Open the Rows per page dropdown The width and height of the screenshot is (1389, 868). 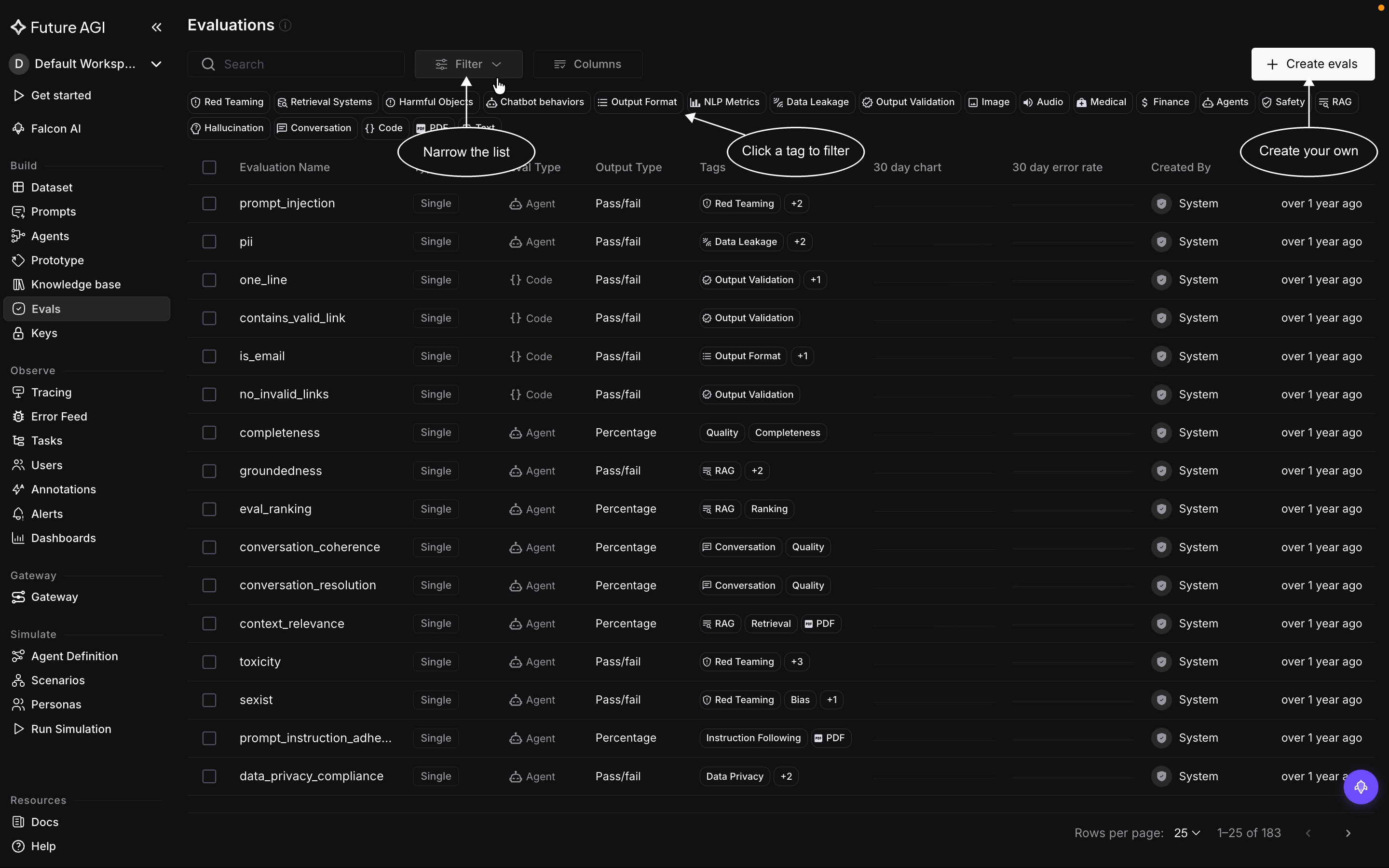1187,833
